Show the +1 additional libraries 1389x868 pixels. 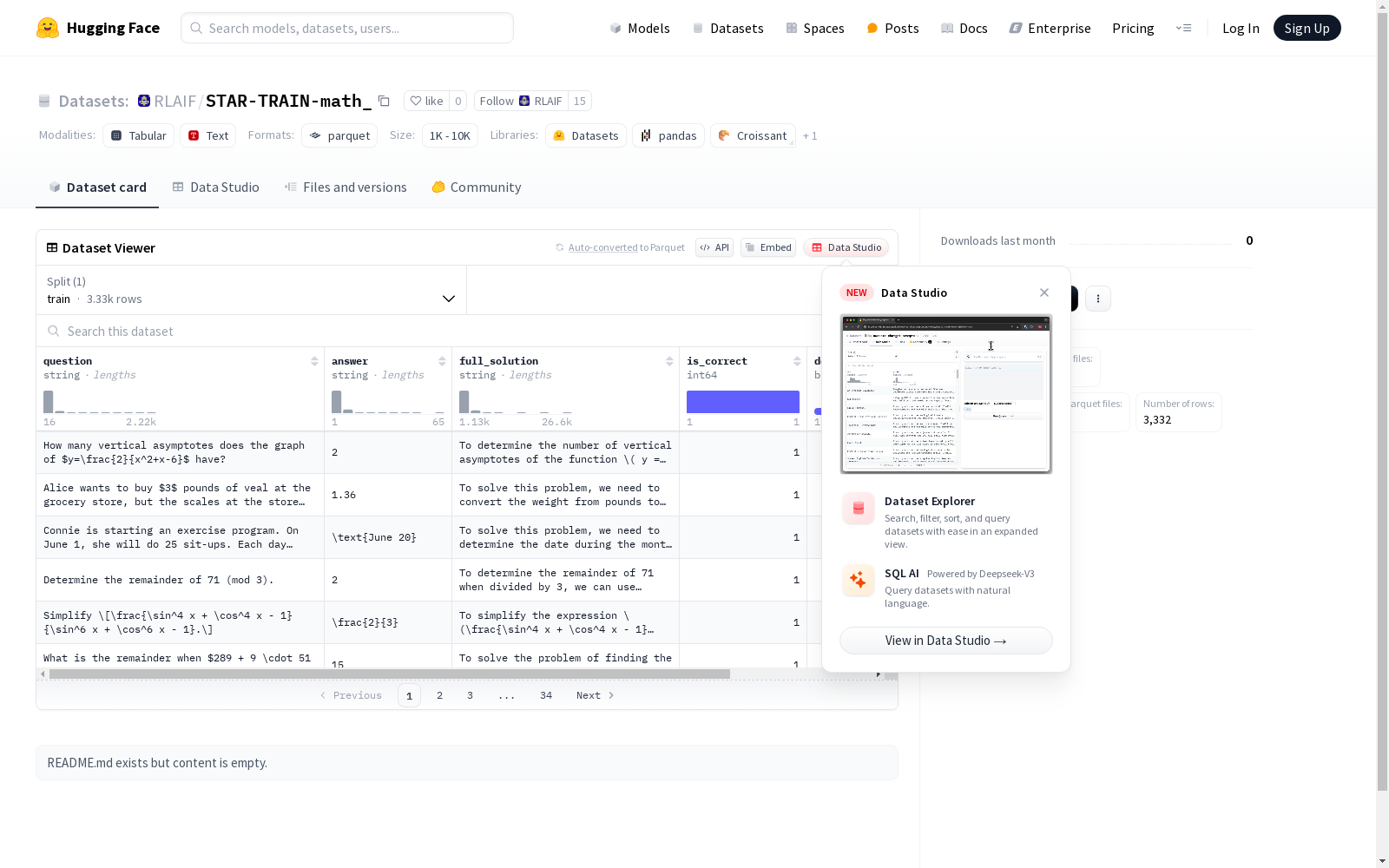click(x=810, y=135)
